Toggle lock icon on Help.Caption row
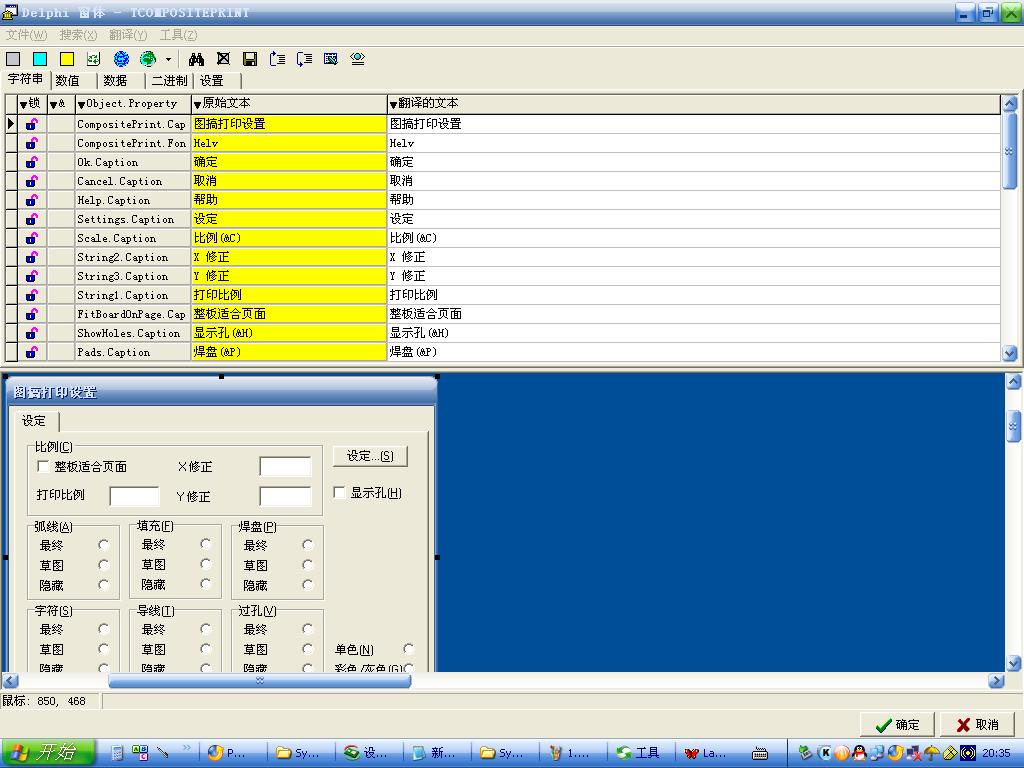The width and height of the screenshot is (1024, 768). 31,200
